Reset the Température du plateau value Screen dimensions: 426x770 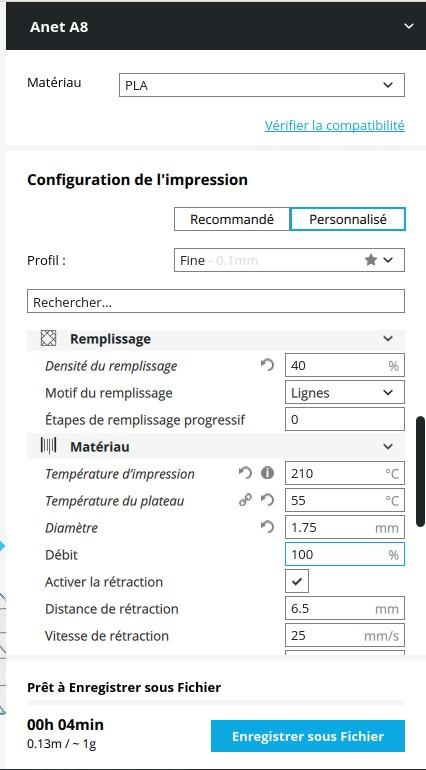pos(267,500)
